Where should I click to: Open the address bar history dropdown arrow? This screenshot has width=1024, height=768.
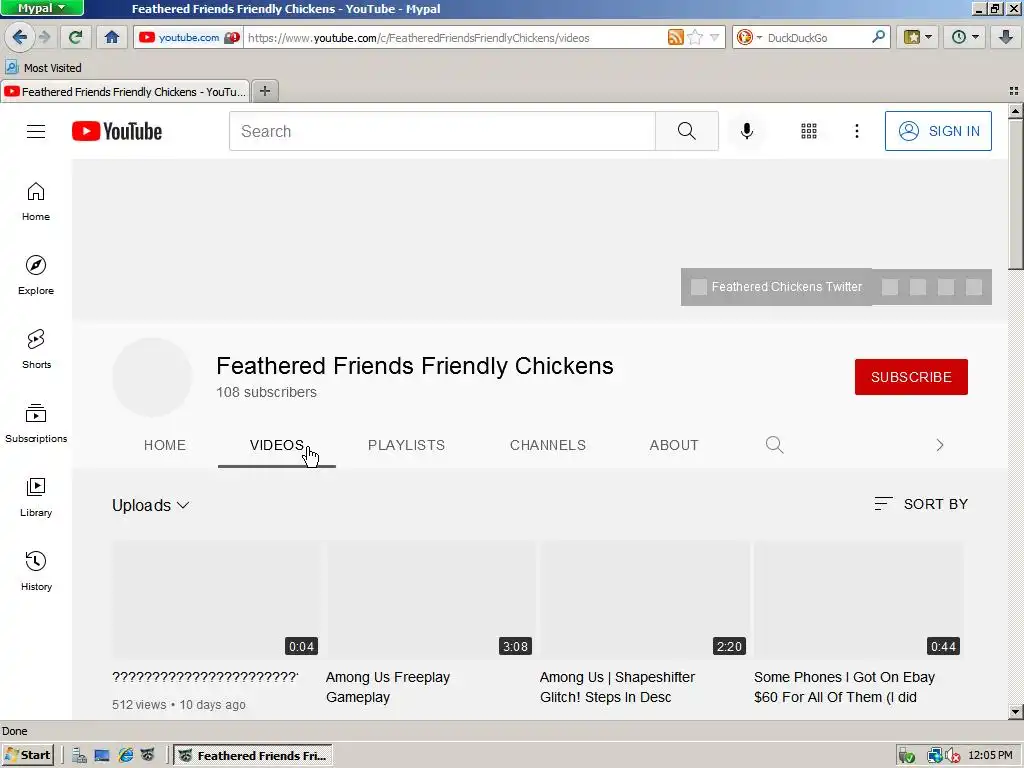(x=714, y=37)
